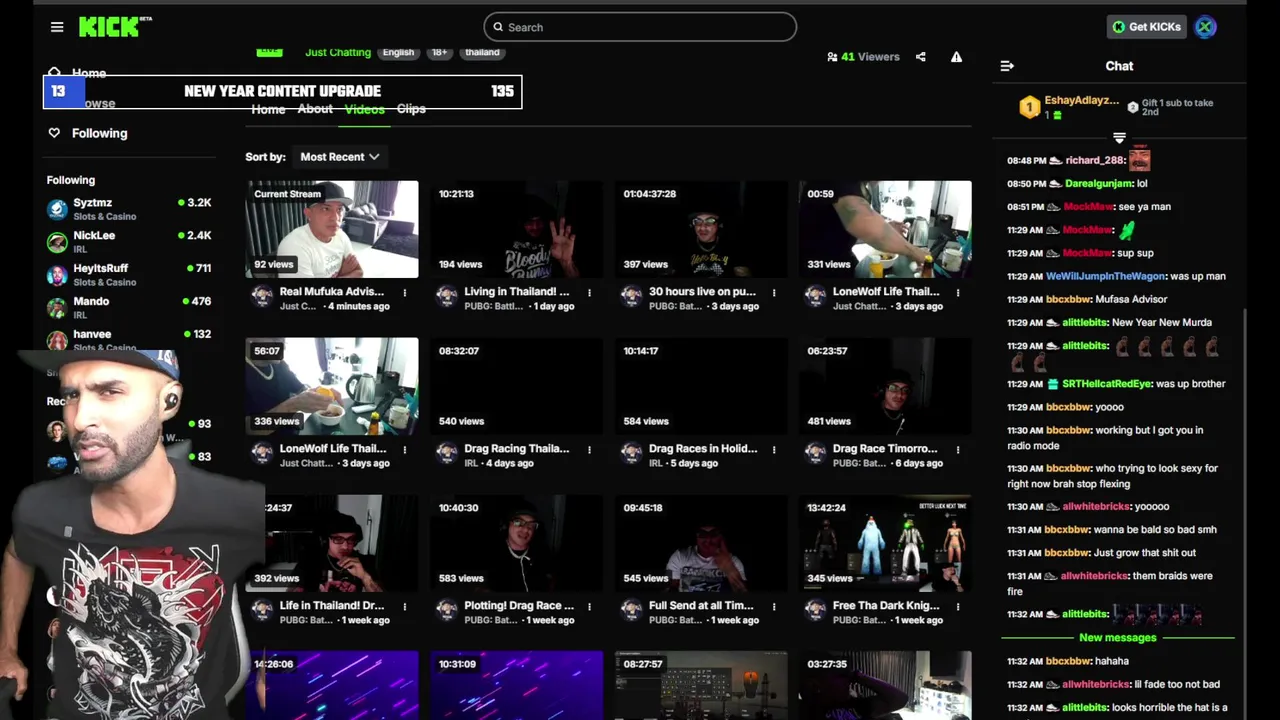This screenshot has height=720, width=1280.
Task: Open the 13:42:24 Free Tha Dark Knig thumbnail
Action: click(885, 543)
